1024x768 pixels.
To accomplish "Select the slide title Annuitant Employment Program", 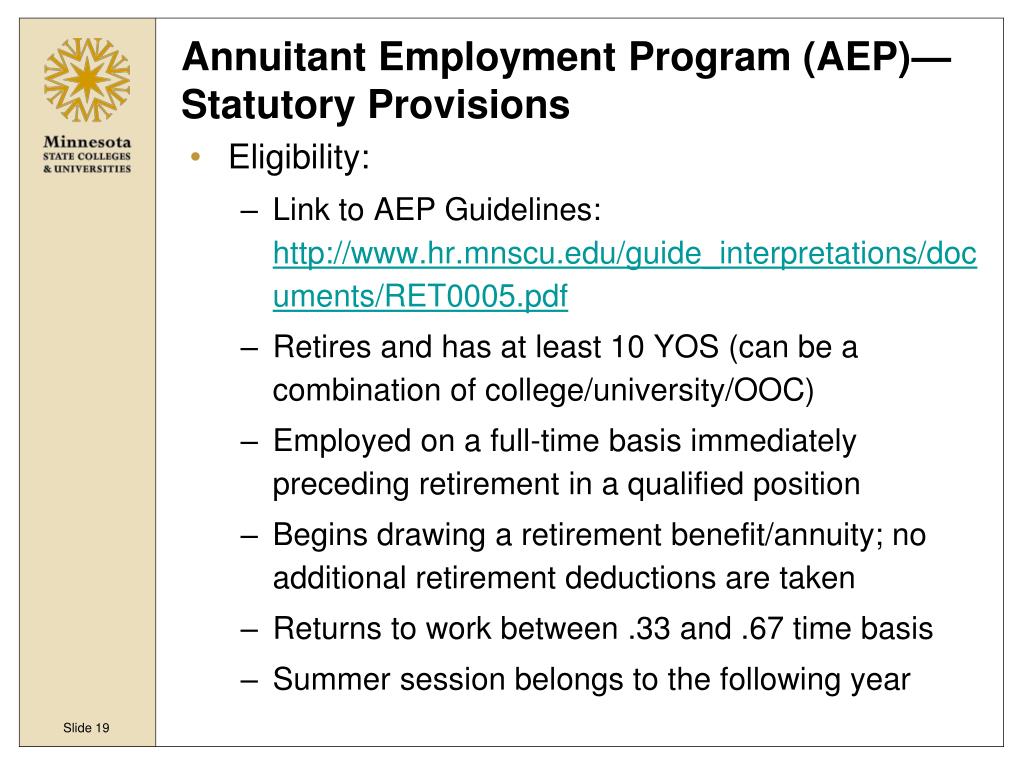I will click(x=566, y=57).
